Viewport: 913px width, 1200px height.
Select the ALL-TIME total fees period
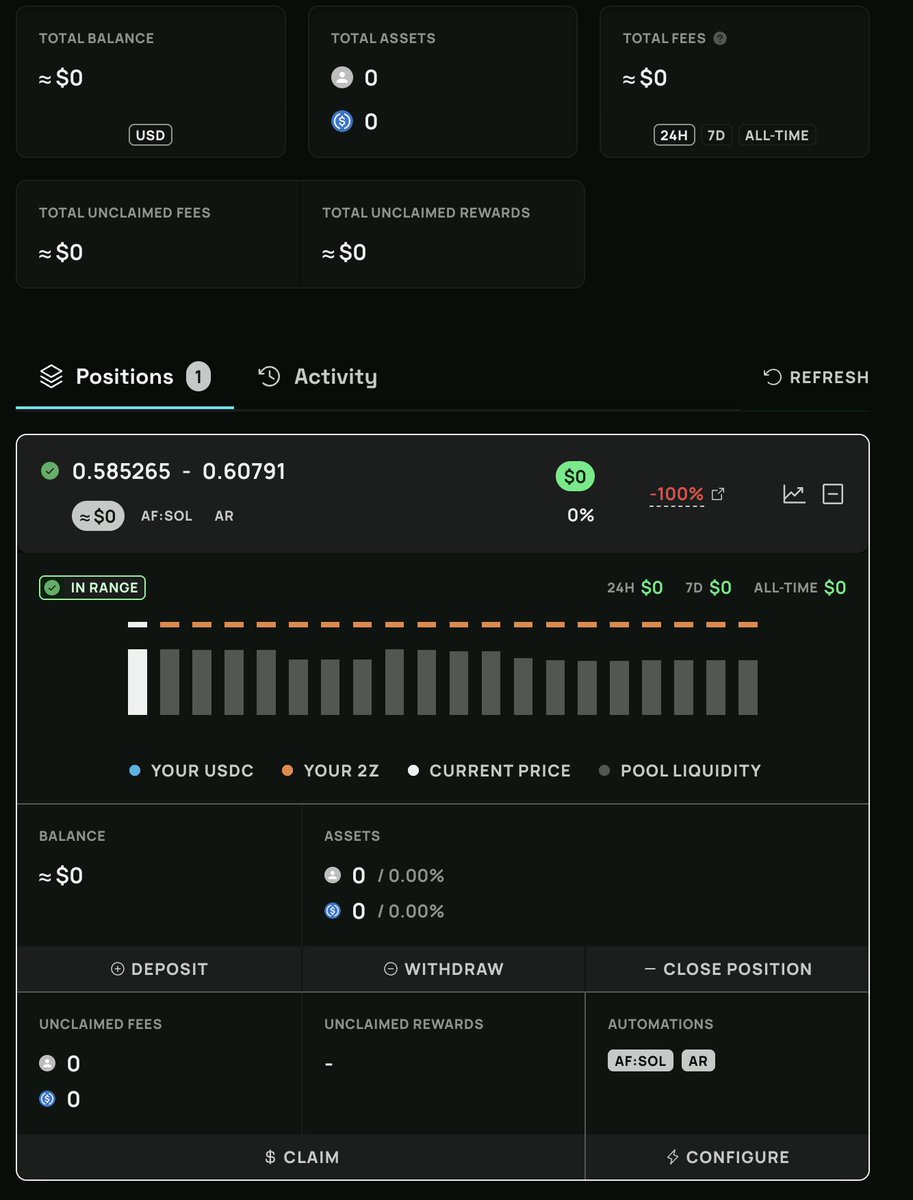click(777, 135)
